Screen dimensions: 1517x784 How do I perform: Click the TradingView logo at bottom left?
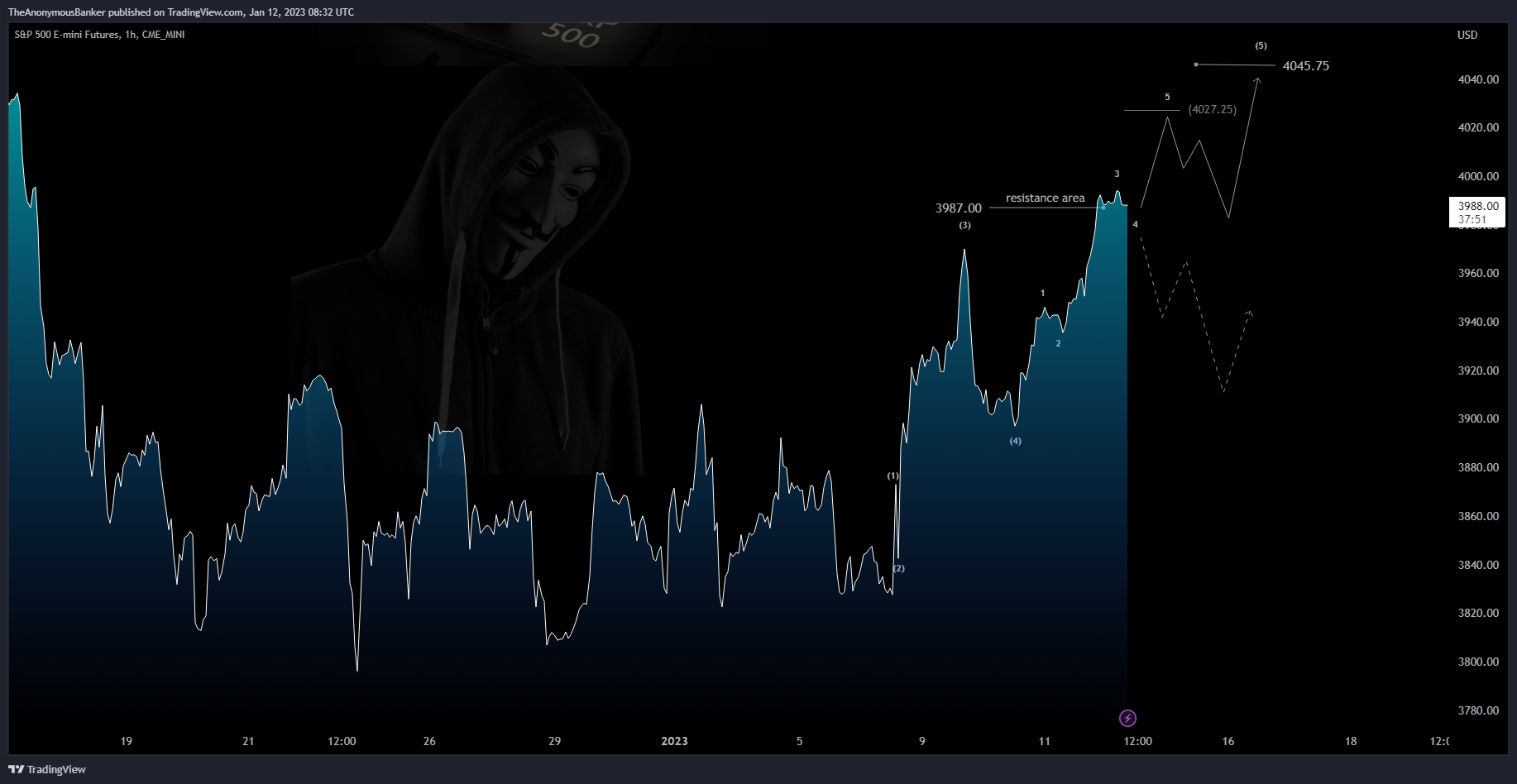47,769
